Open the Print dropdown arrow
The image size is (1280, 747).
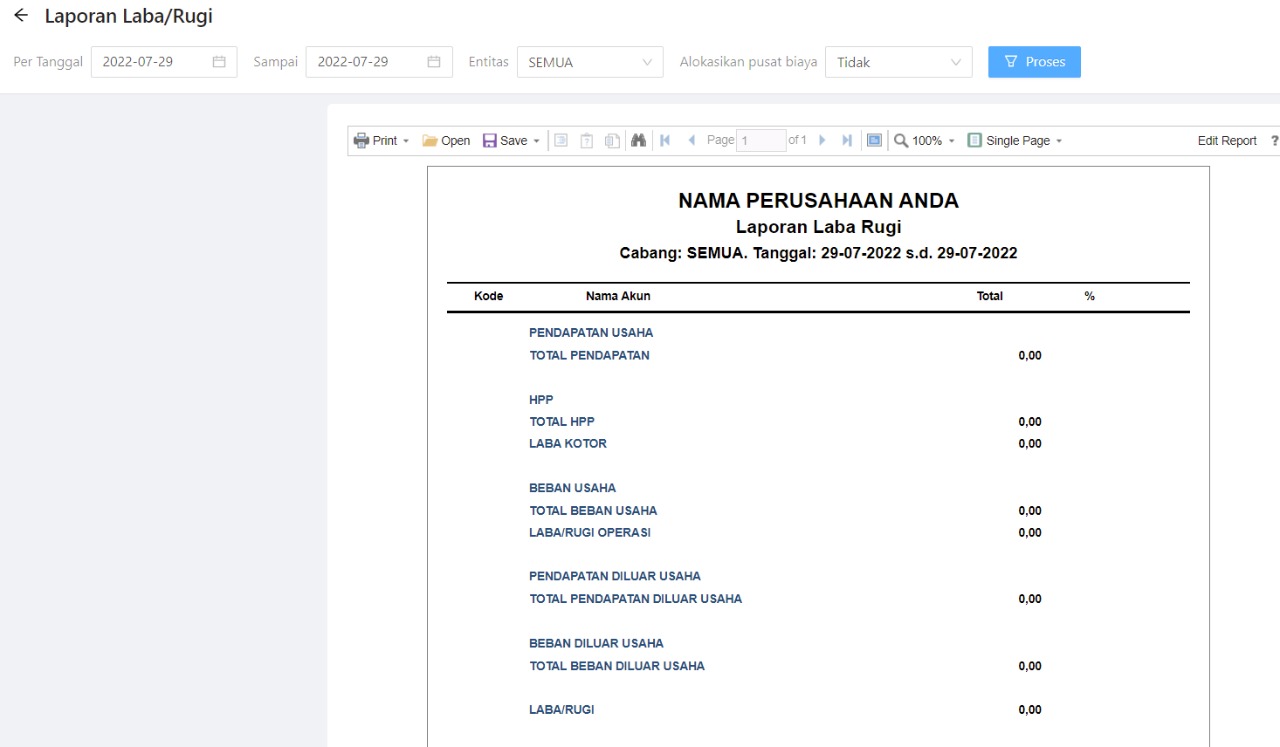coord(406,141)
